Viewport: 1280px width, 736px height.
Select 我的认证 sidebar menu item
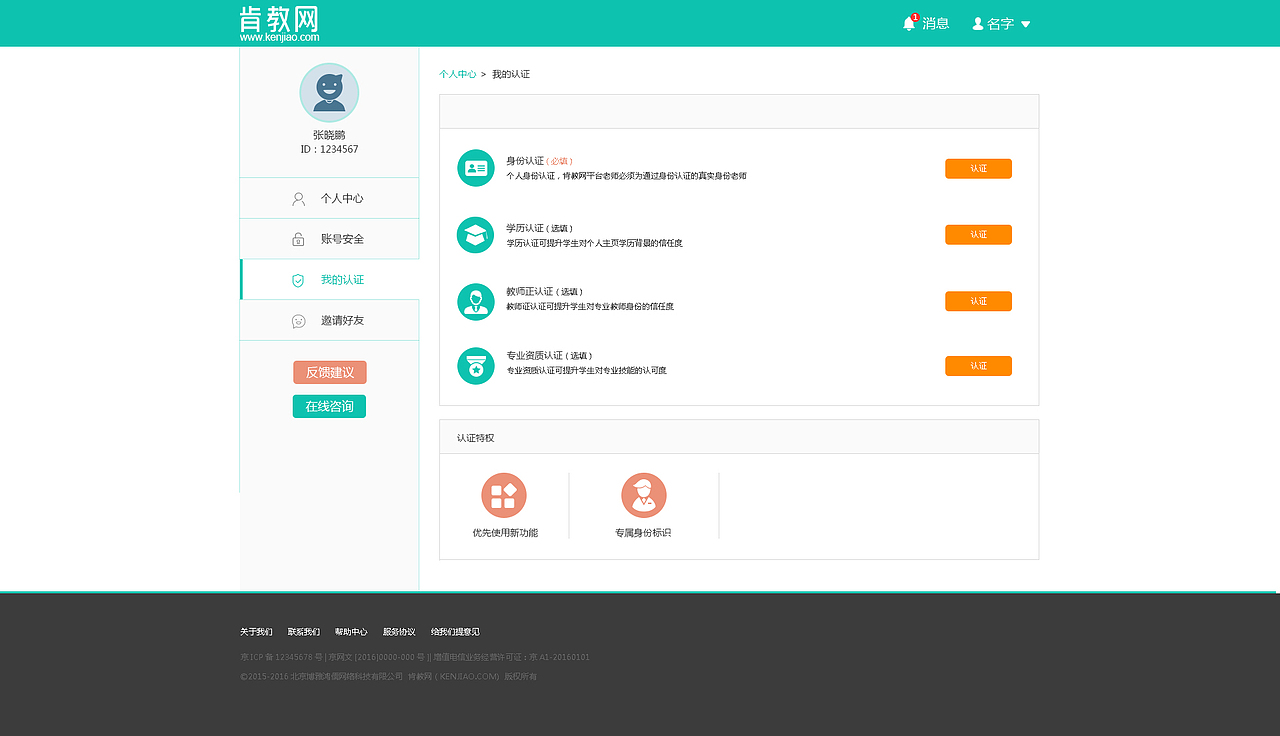coord(329,279)
